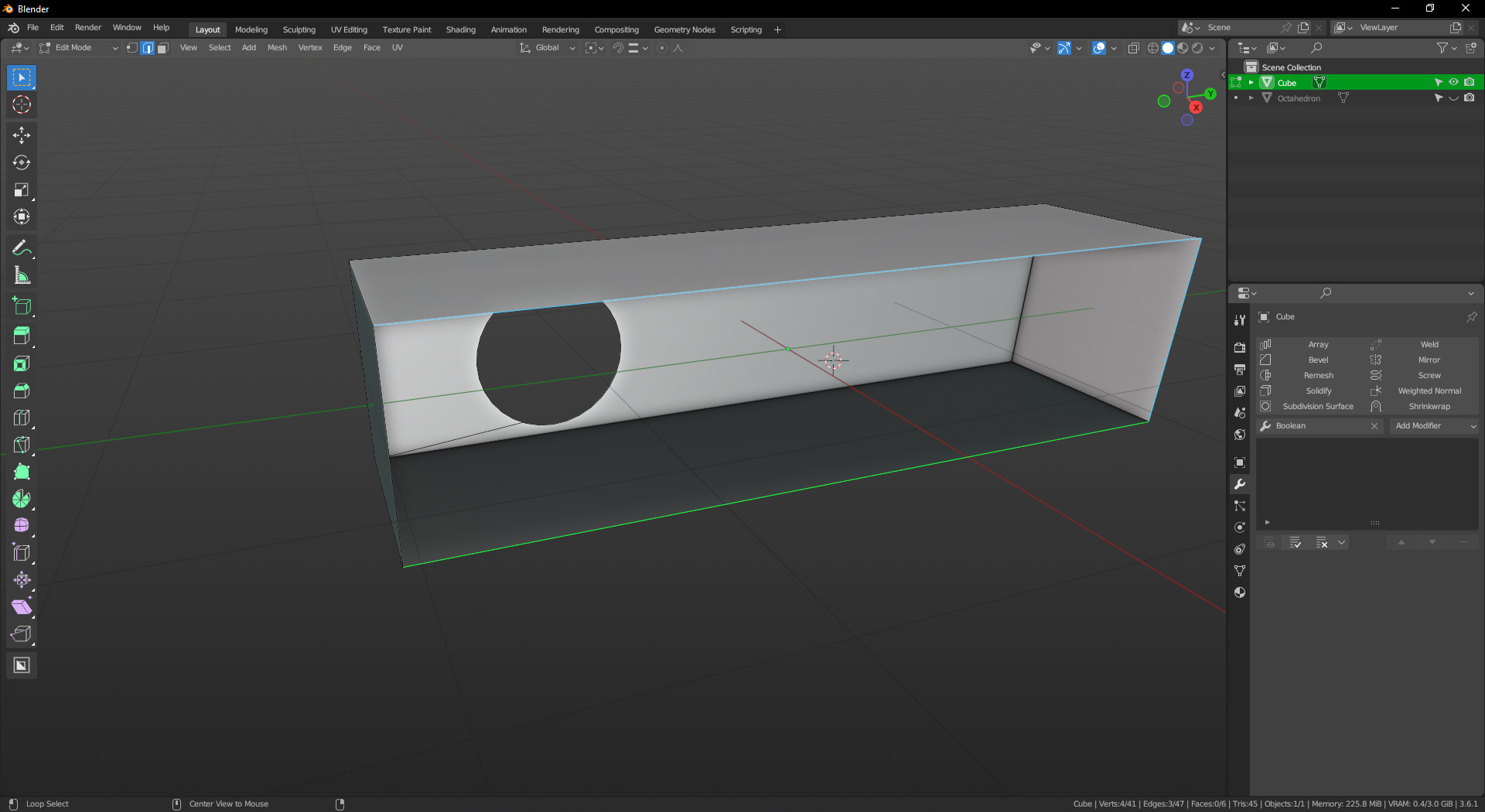This screenshot has height=812, width=1485.
Task: Pick the 3D Cursor tool
Action: coord(22,105)
